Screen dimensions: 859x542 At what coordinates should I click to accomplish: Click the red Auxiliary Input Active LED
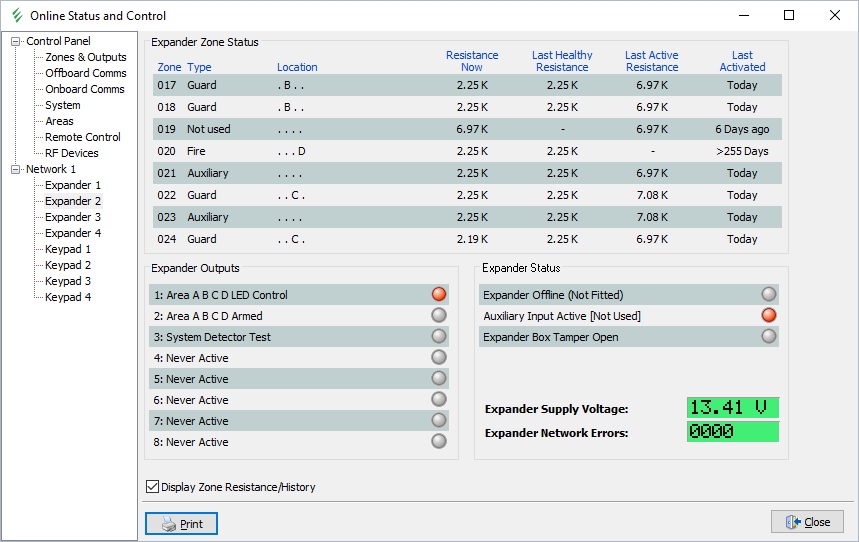pos(768,316)
